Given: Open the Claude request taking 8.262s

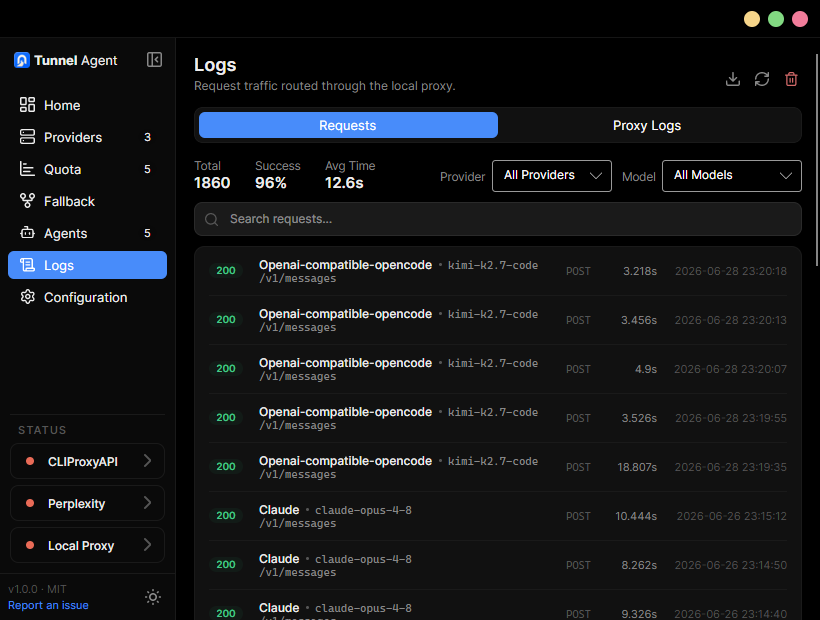Looking at the screenshot, I should coord(498,565).
